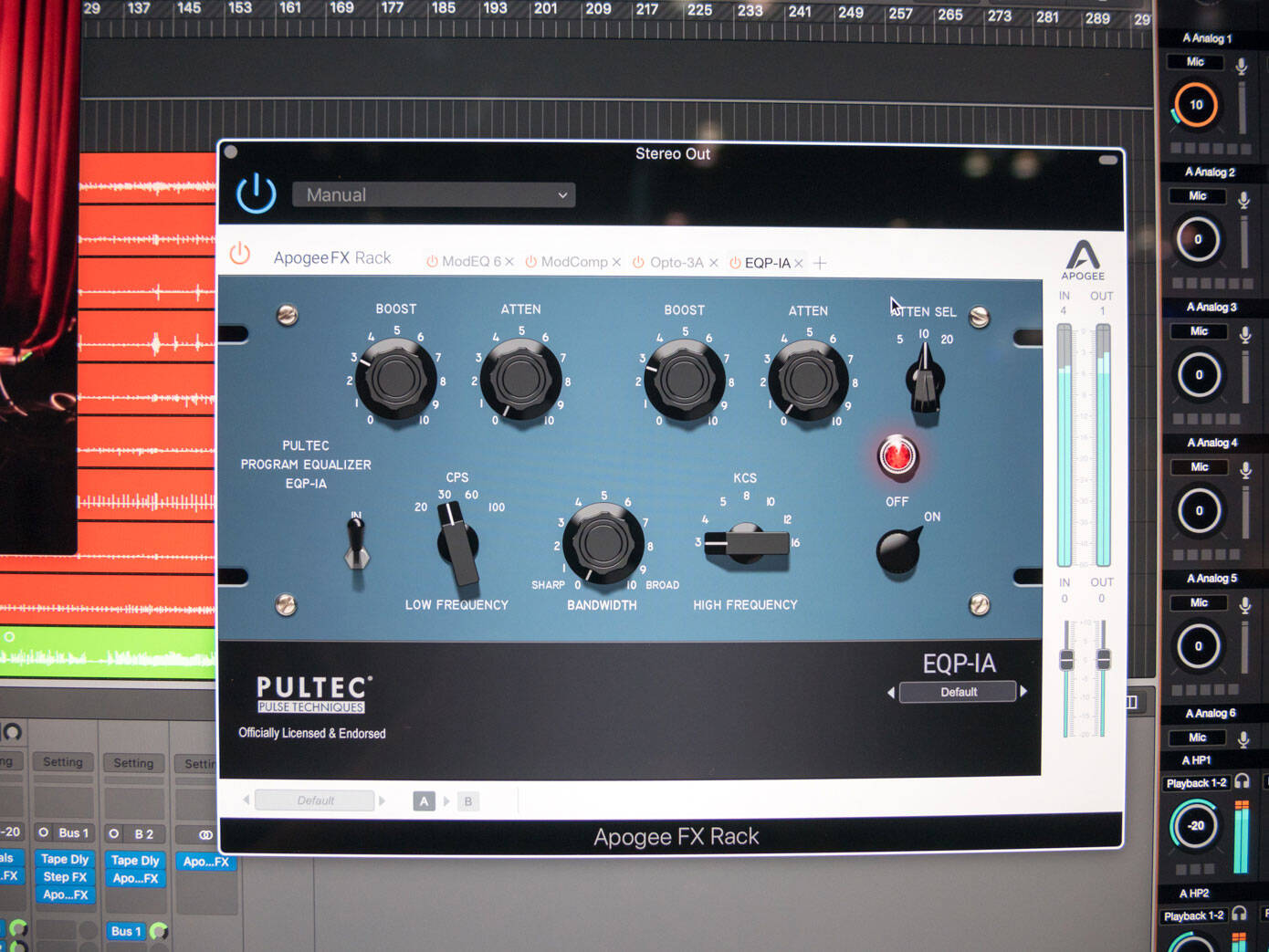This screenshot has width=1269, height=952.
Task: Select next rack preset arrow
Action: [382, 800]
